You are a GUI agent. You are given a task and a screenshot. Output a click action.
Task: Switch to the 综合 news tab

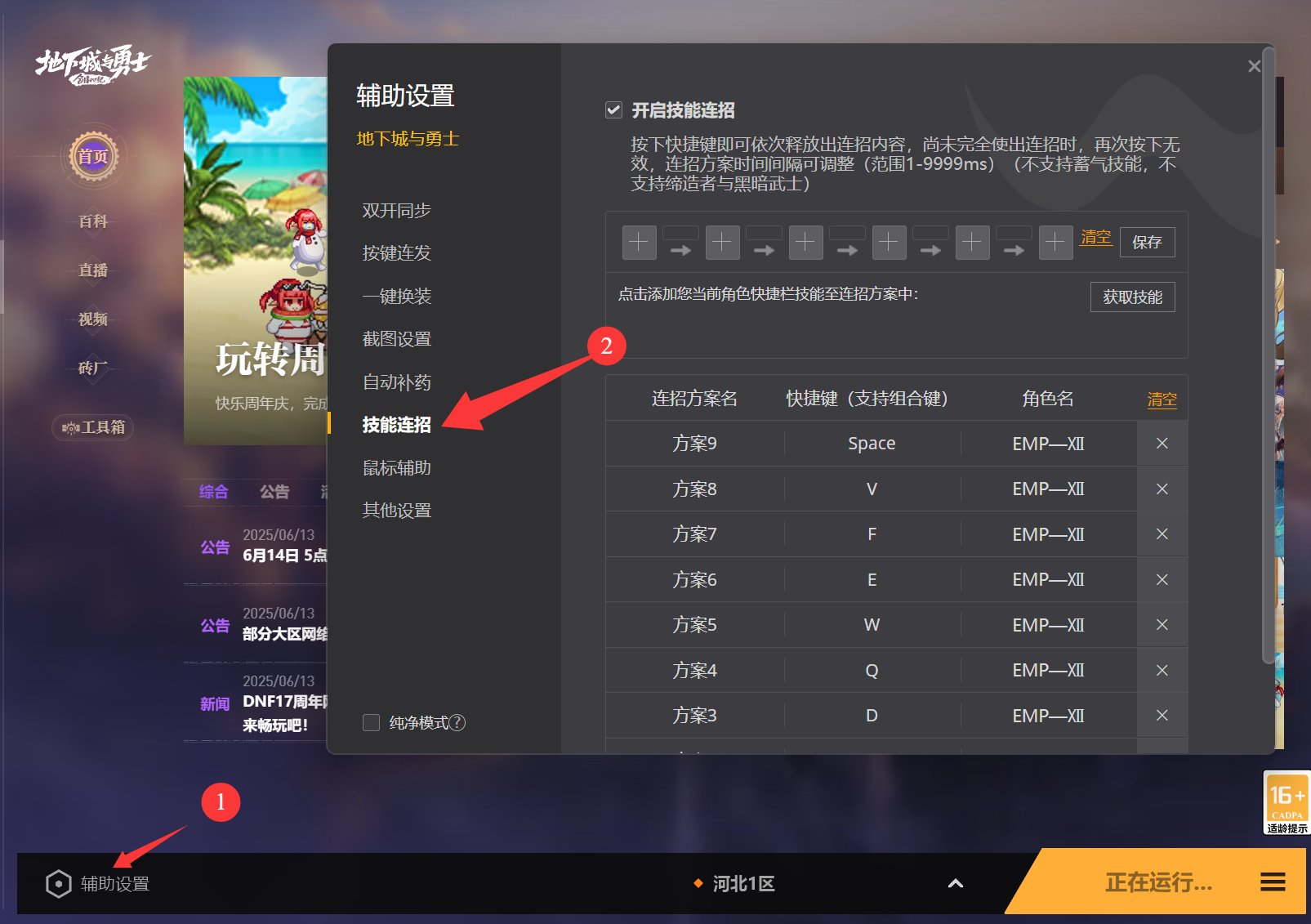tap(214, 492)
